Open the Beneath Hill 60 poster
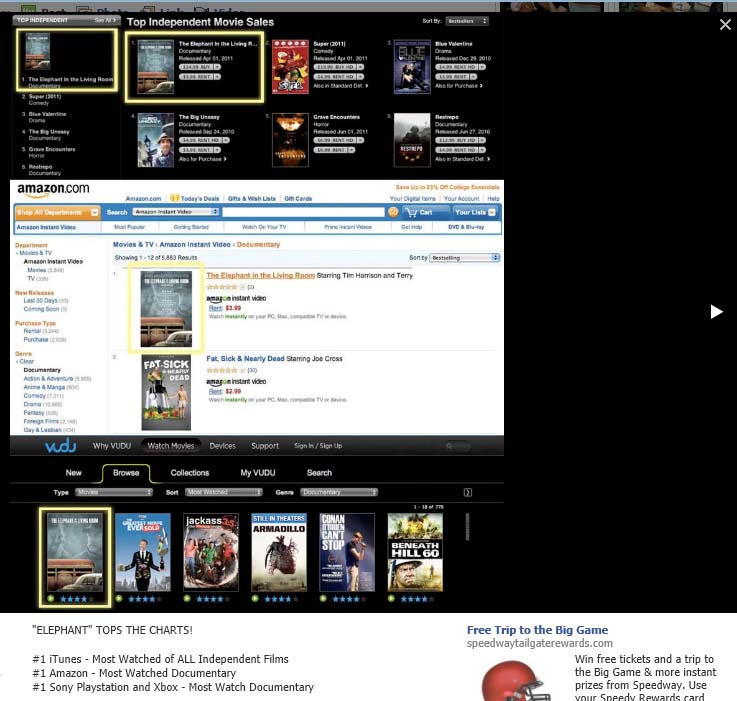The width and height of the screenshot is (737, 701). pyautogui.click(x=415, y=552)
